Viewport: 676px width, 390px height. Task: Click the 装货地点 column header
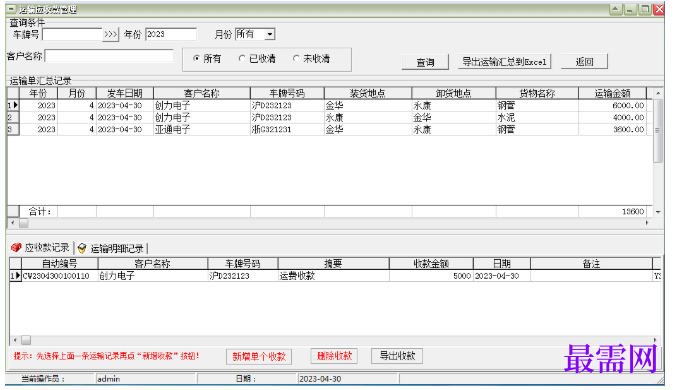[x=368, y=93]
